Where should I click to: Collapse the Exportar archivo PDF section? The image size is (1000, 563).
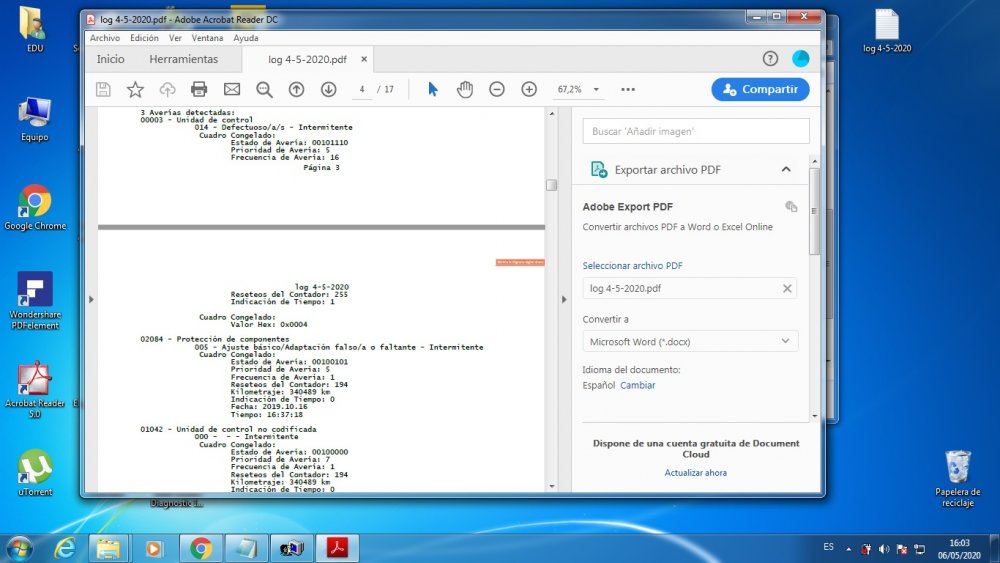point(786,170)
